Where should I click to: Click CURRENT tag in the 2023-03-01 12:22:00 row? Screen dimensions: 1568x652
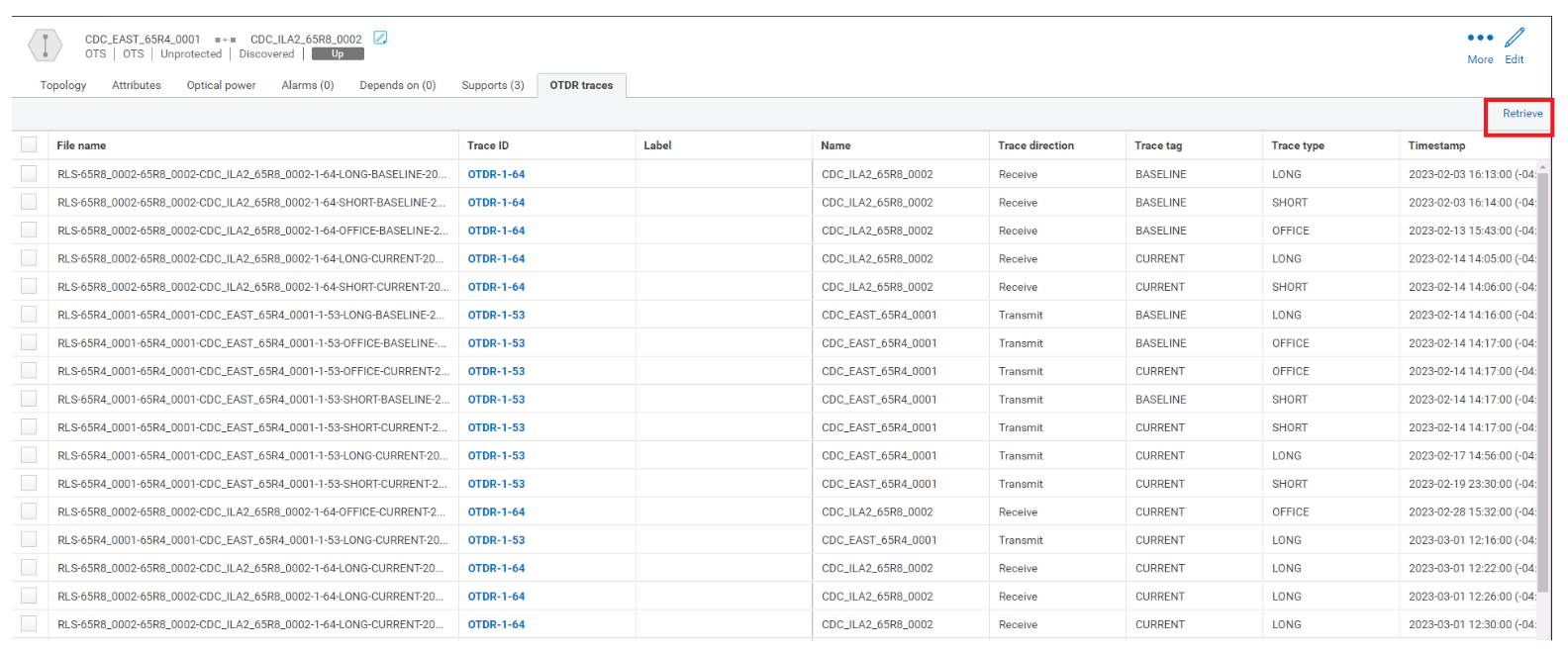pos(1160,568)
